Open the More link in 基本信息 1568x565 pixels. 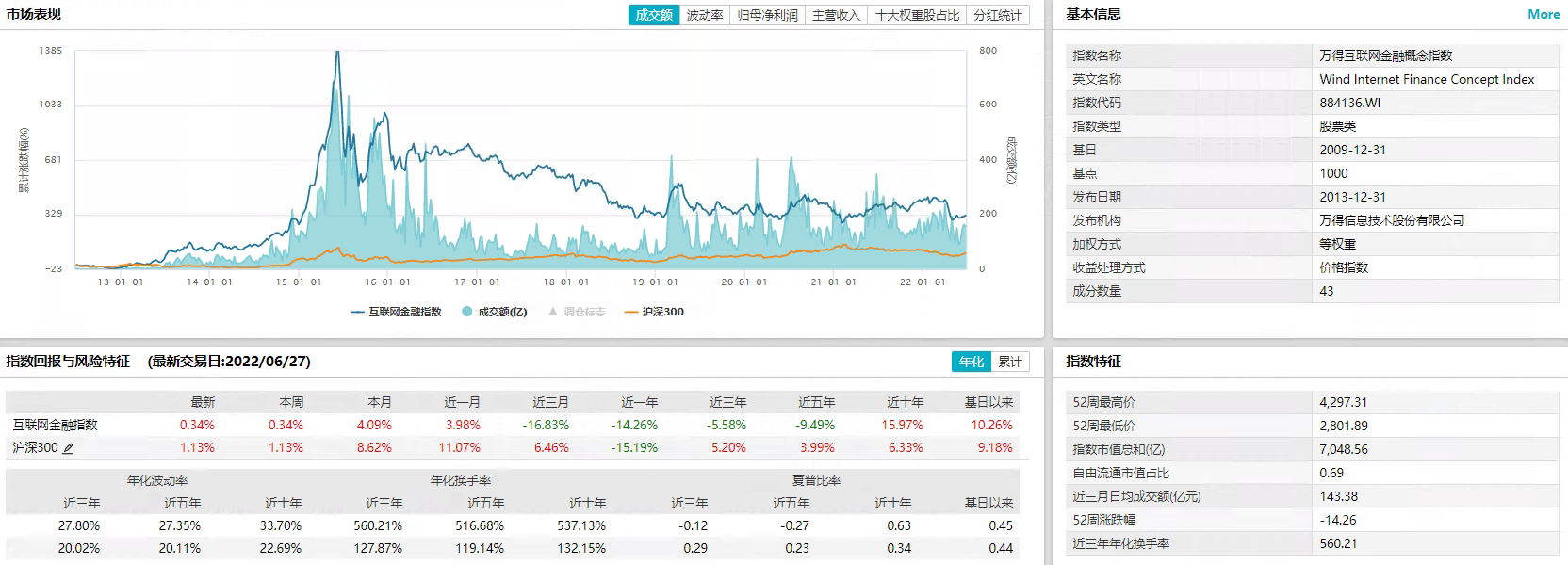(x=1543, y=14)
